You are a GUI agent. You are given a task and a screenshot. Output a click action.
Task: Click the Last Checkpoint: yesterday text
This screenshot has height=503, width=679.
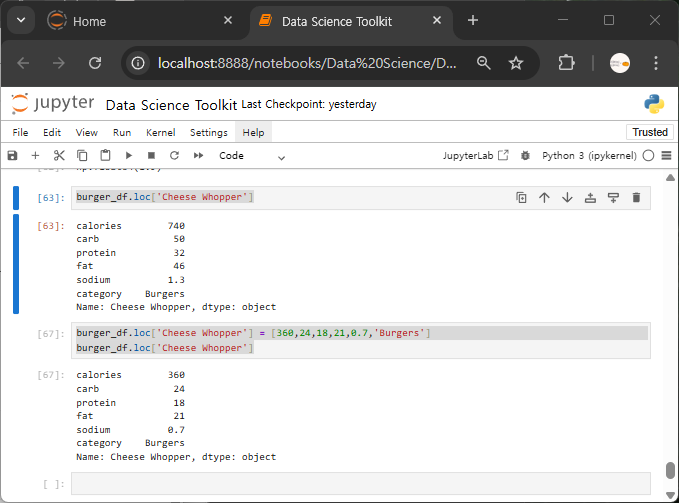click(309, 104)
